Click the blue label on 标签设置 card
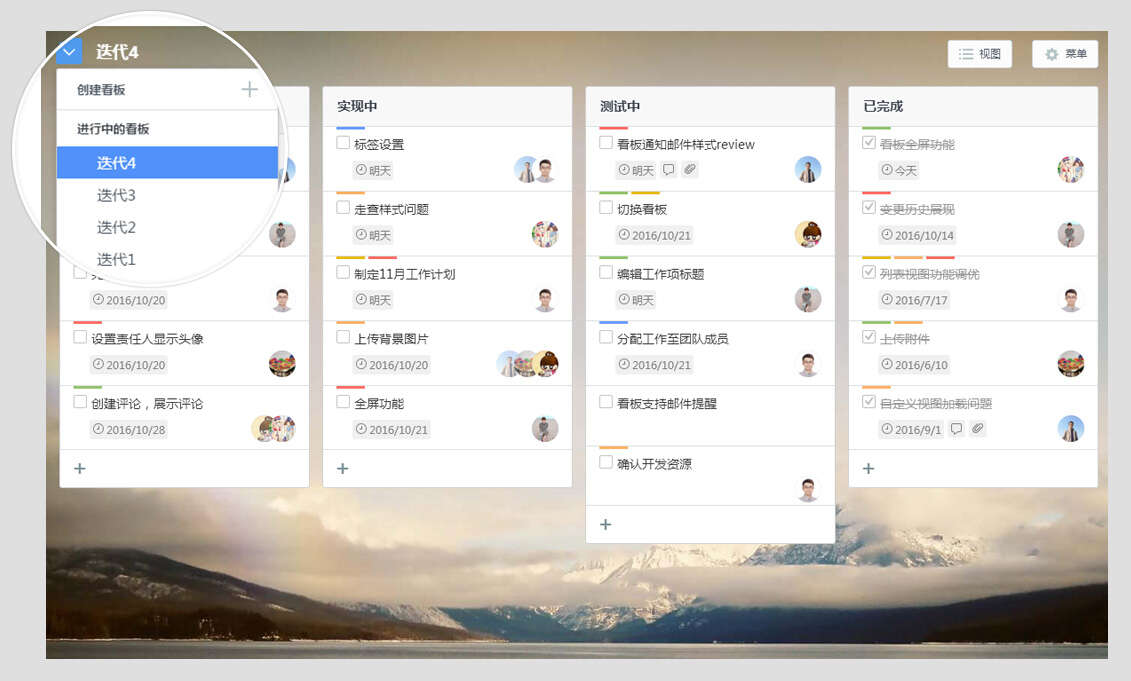 [x=351, y=128]
